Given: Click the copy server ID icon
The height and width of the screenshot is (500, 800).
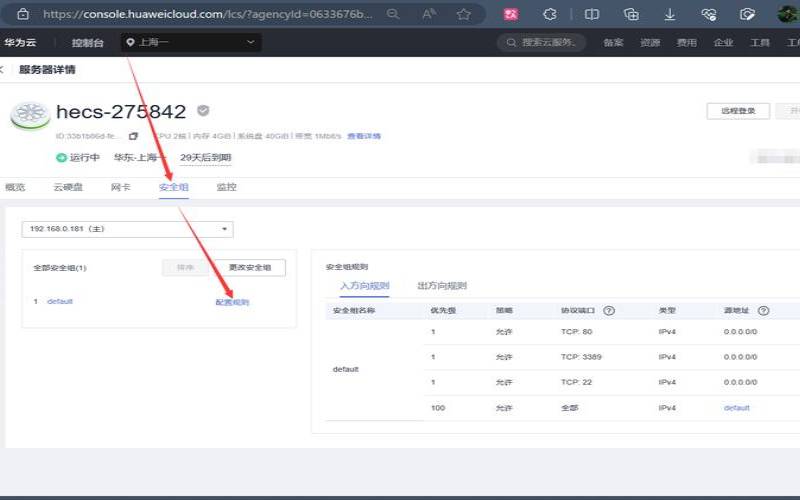Looking at the screenshot, I should [x=133, y=136].
